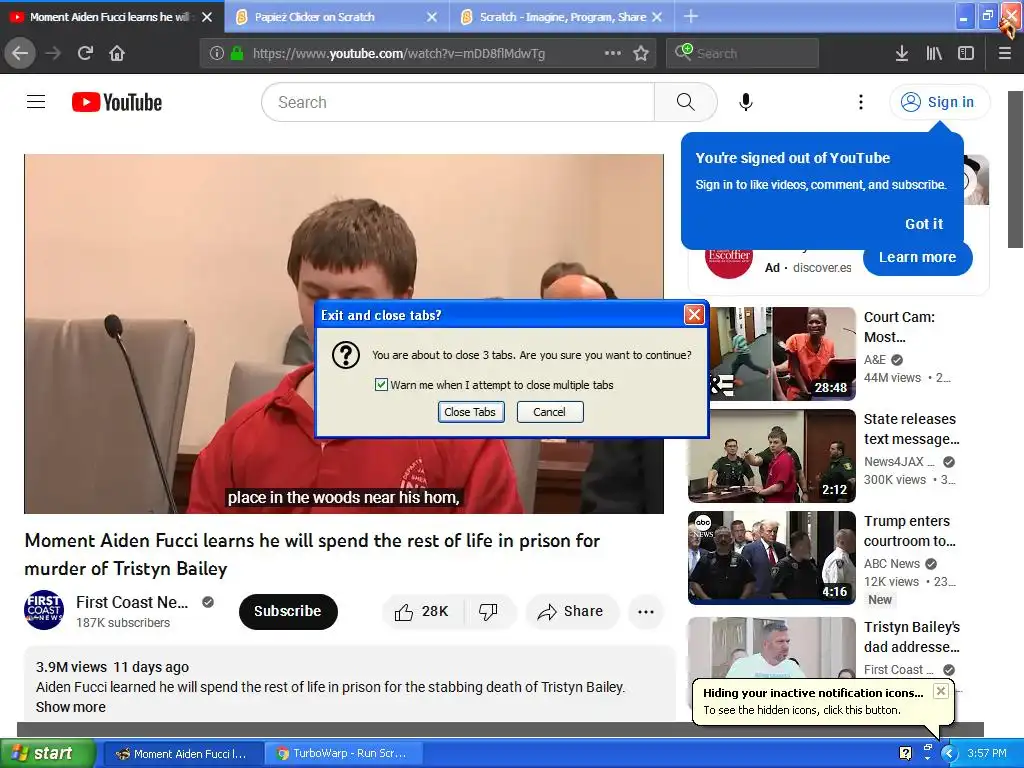Bookmark this page with the star

coord(641,54)
